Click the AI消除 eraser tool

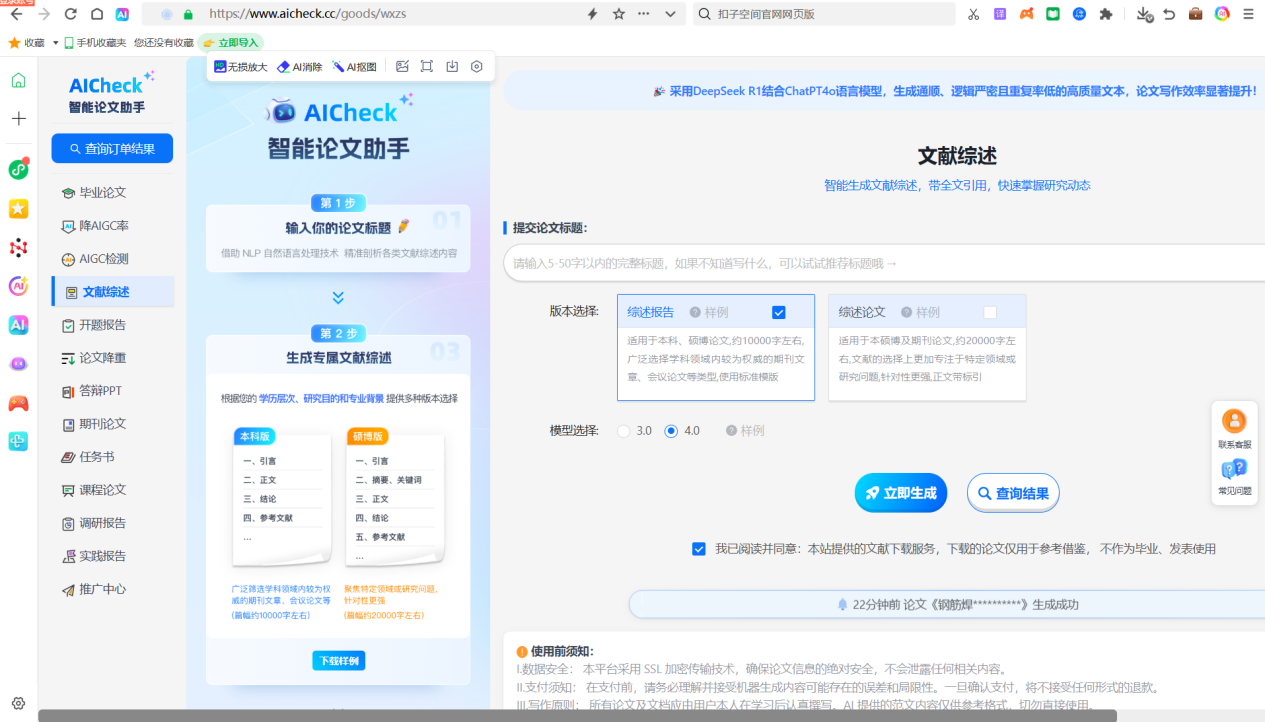[x=300, y=66]
